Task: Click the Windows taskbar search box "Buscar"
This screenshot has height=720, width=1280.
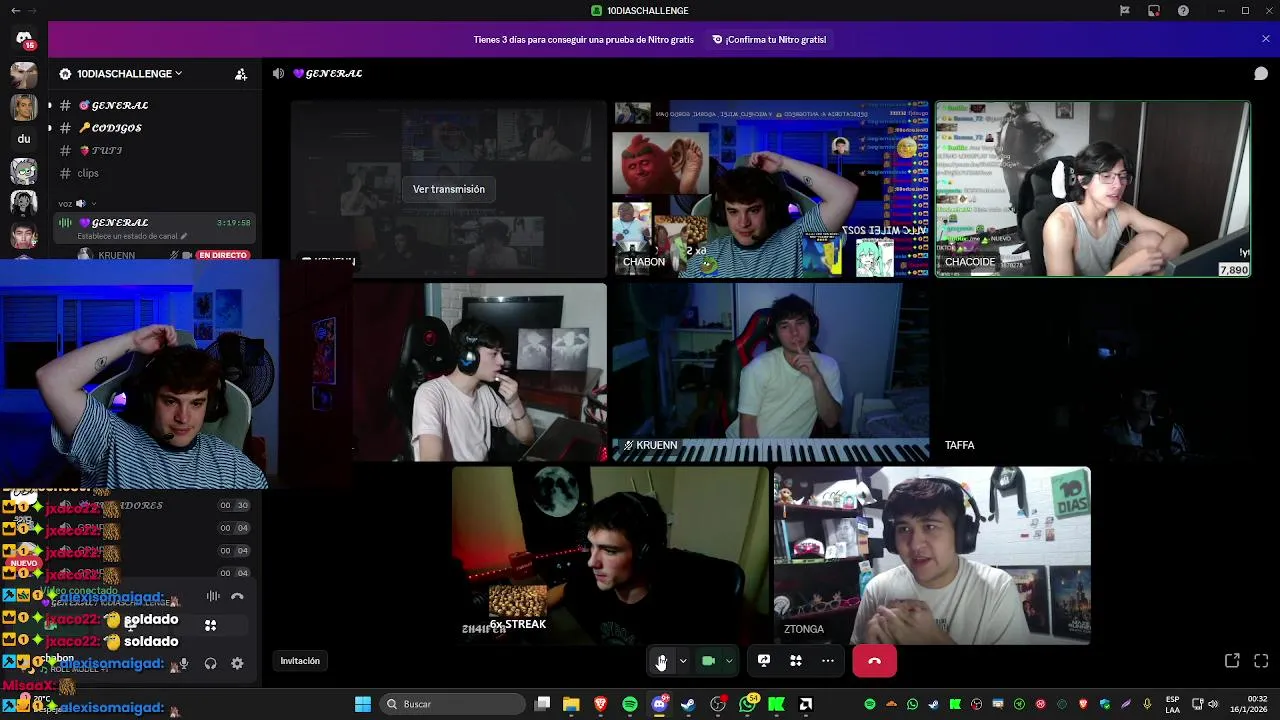Action: (x=454, y=704)
